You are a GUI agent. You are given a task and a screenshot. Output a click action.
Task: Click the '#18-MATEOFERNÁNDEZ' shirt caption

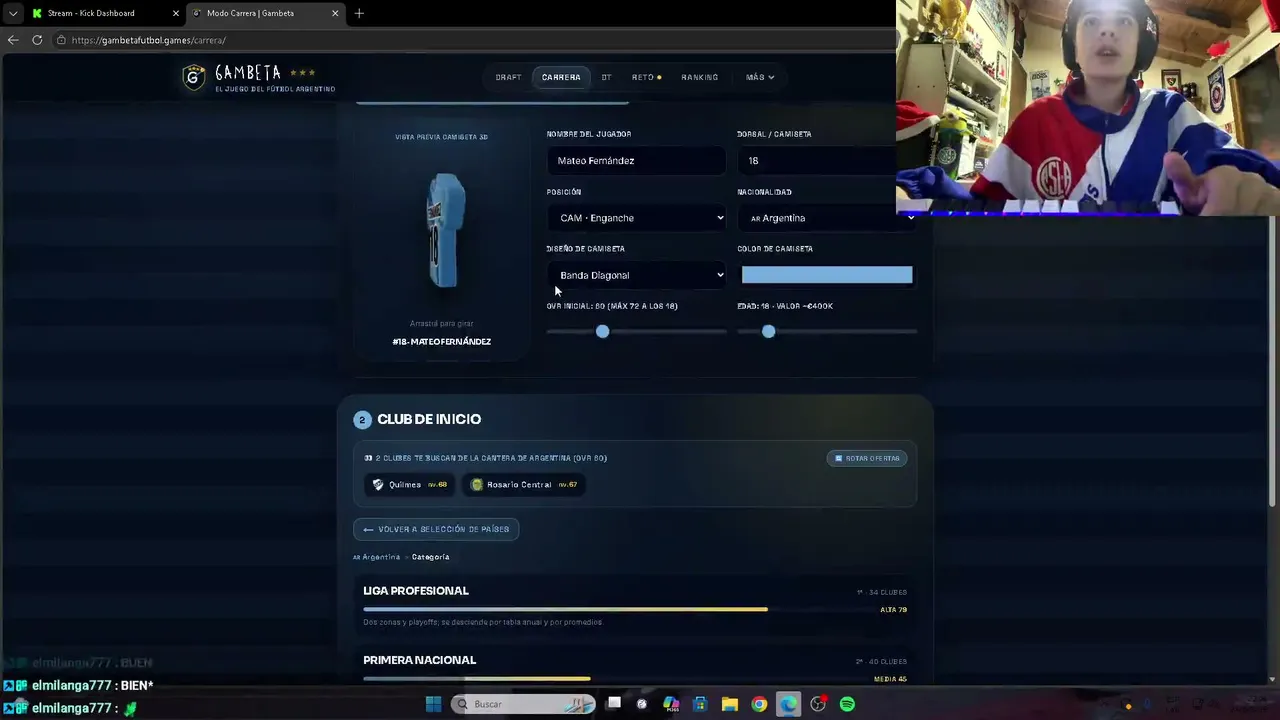tap(442, 342)
